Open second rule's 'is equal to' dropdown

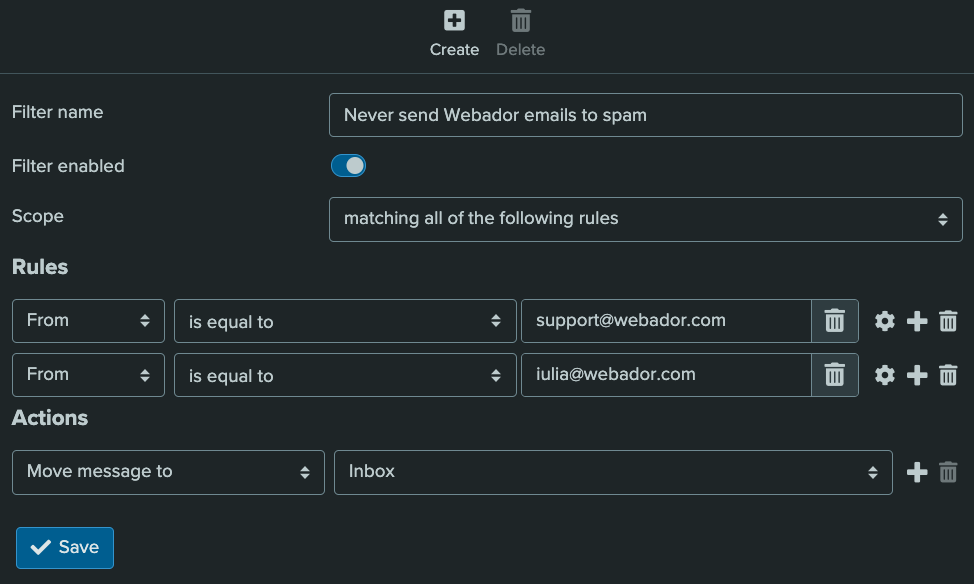click(x=345, y=375)
